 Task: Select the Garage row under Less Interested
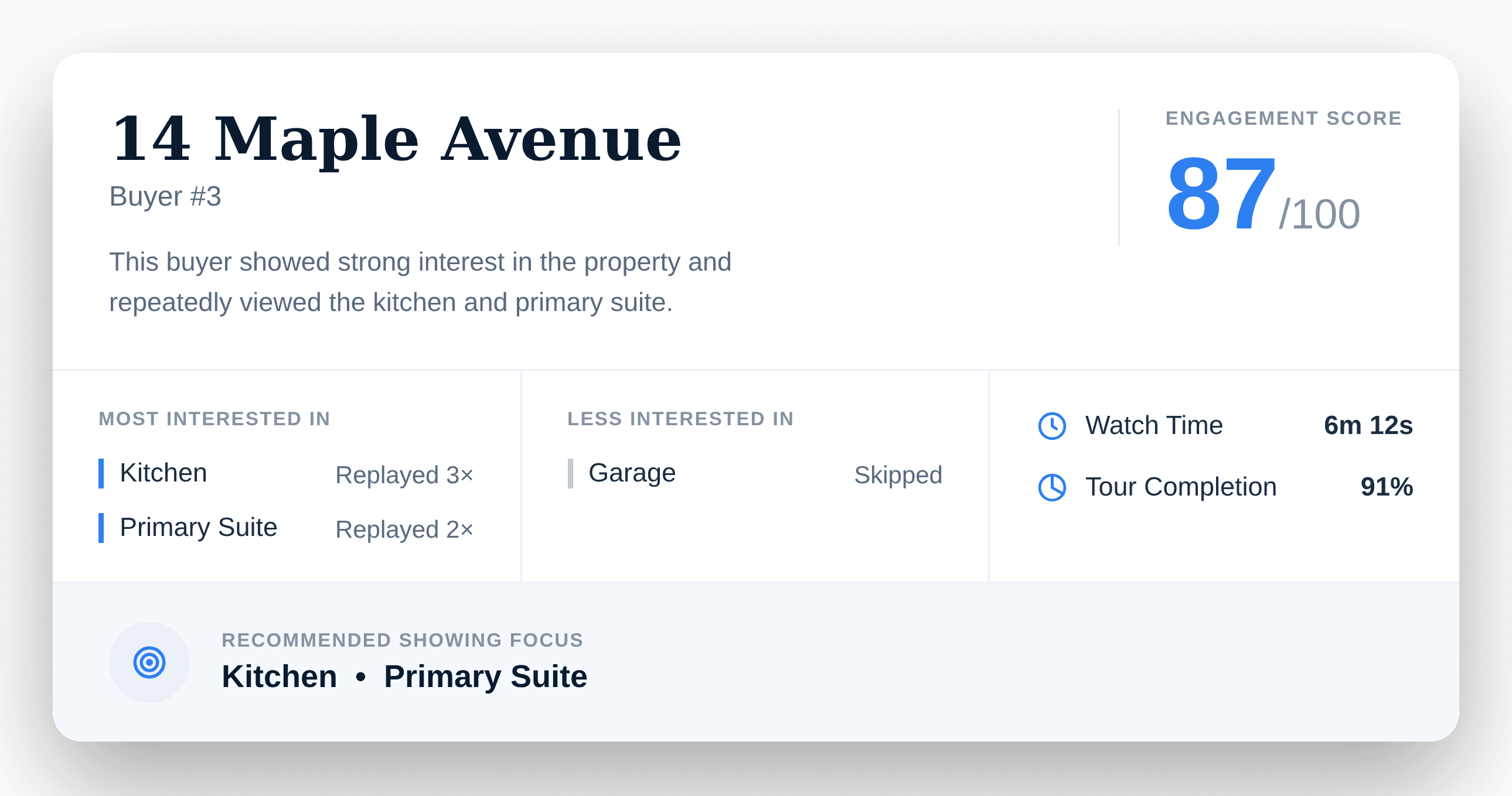pyautogui.click(x=755, y=473)
